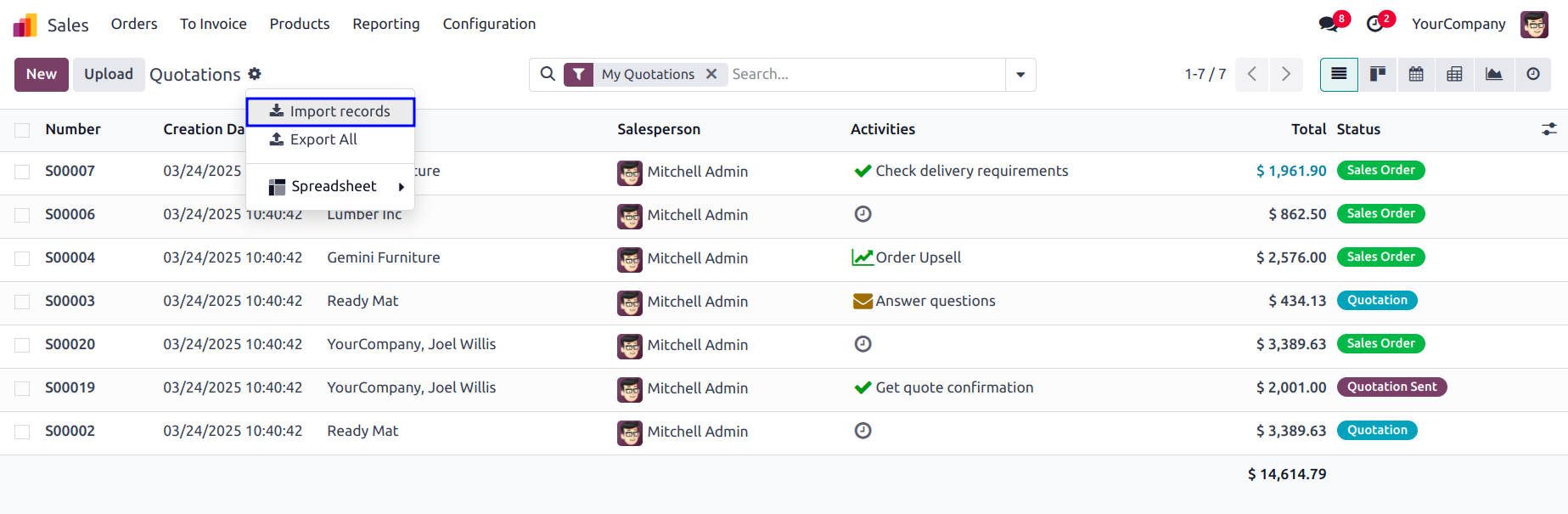Select the S00003 row checkbox
Screen dimensions: 1568x514
pyautogui.click(x=22, y=302)
